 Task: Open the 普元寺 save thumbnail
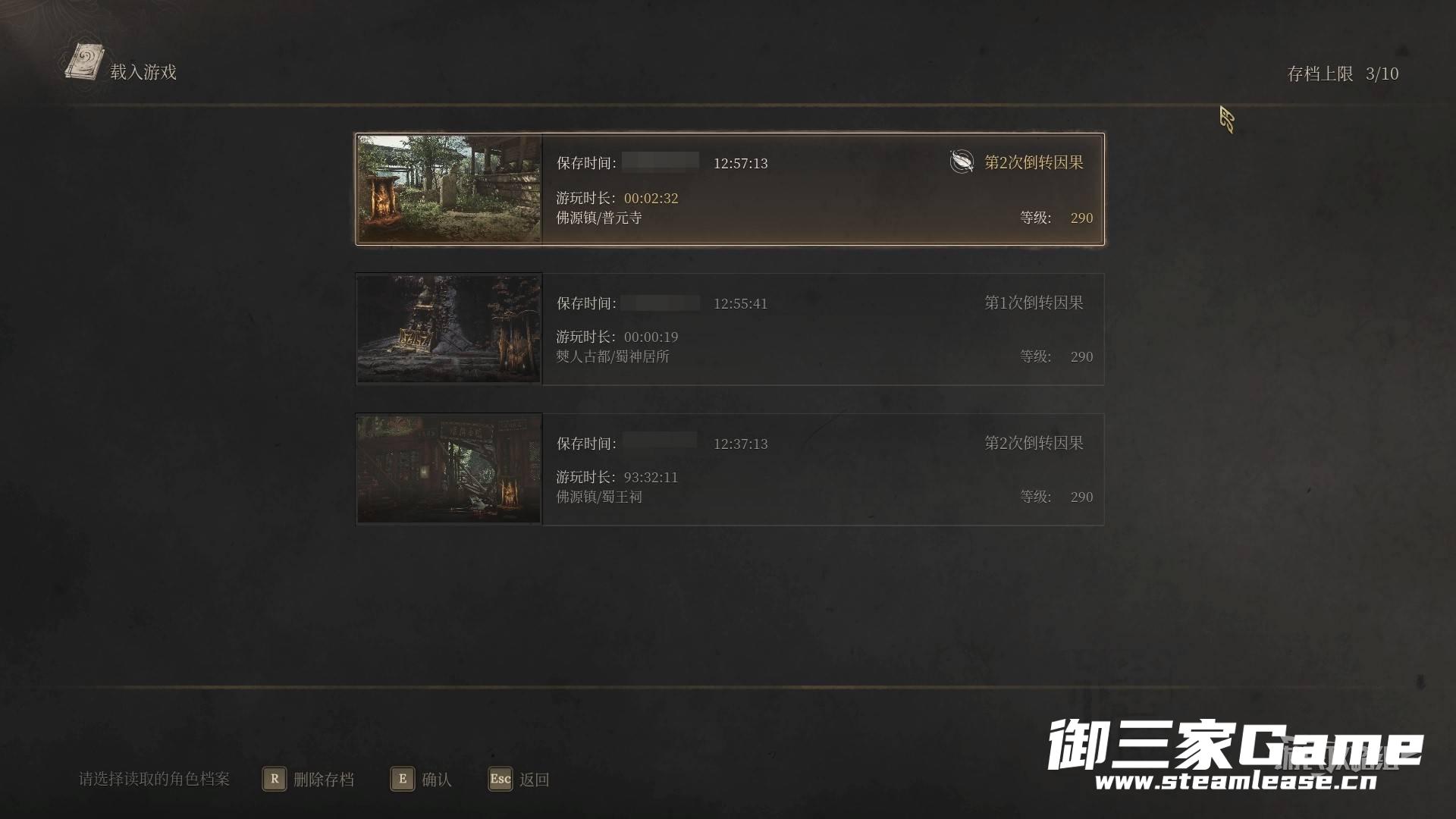coord(449,189)
